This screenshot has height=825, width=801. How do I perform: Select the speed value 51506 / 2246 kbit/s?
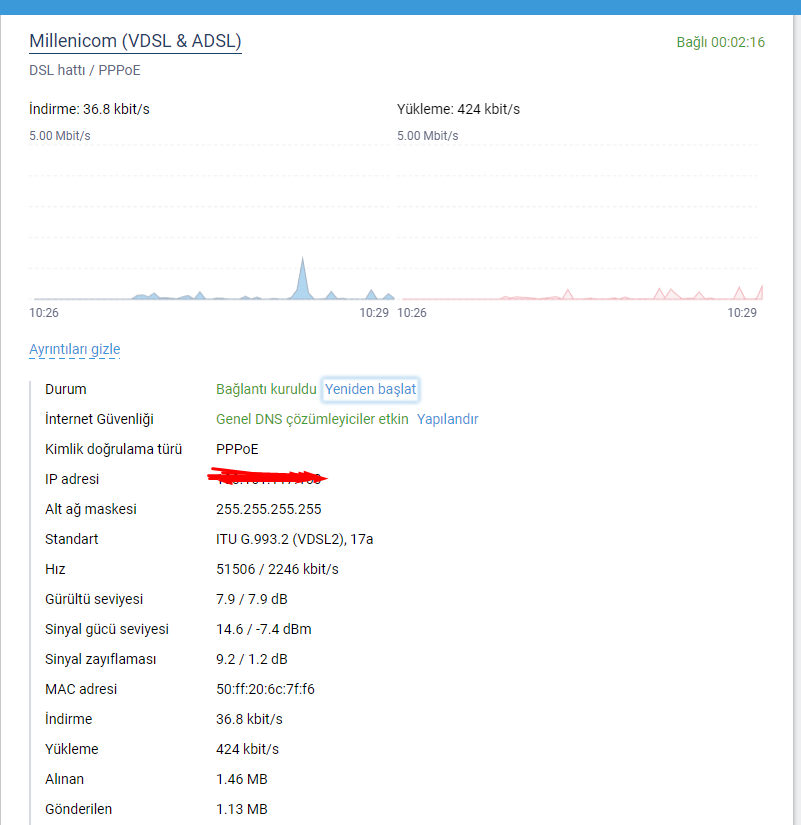277,569
